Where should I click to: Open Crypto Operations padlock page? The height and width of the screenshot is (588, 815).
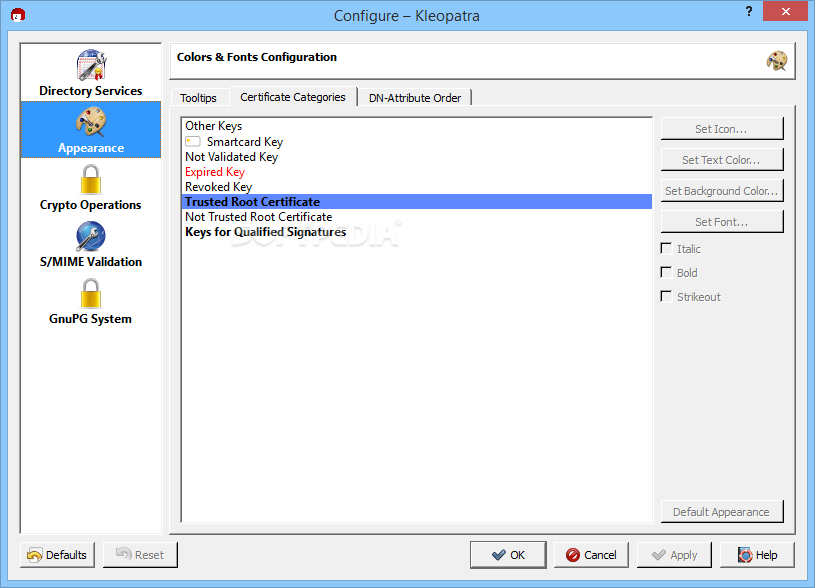coord(91,187)
